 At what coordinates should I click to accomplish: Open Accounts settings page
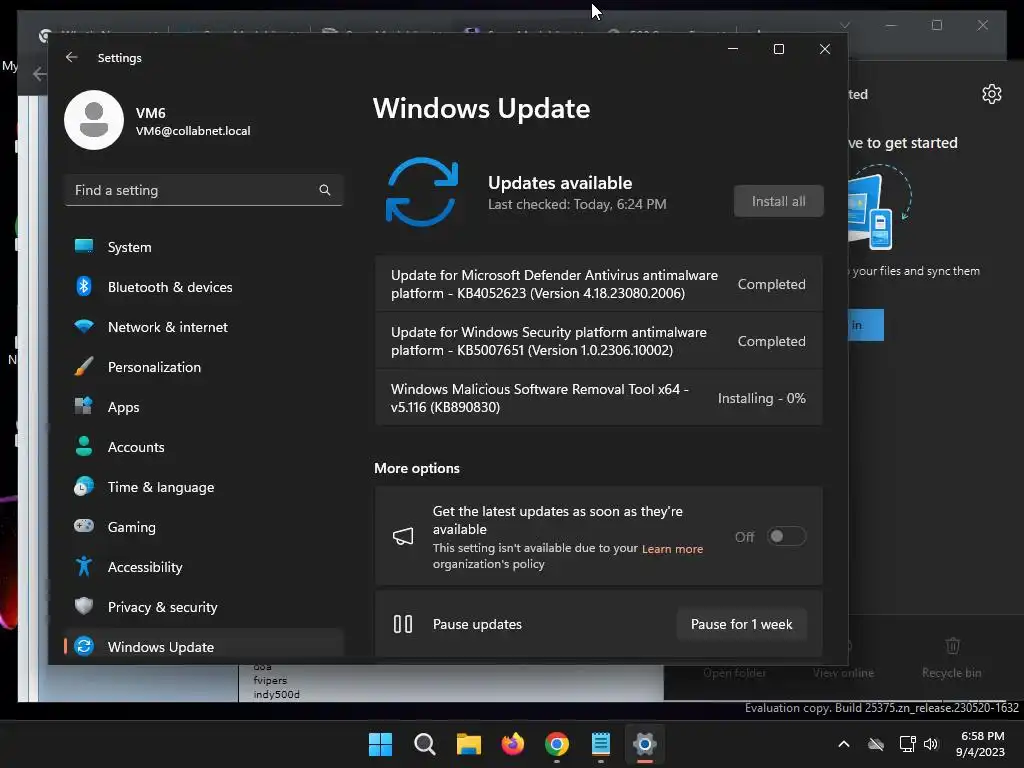coord(204,447)
